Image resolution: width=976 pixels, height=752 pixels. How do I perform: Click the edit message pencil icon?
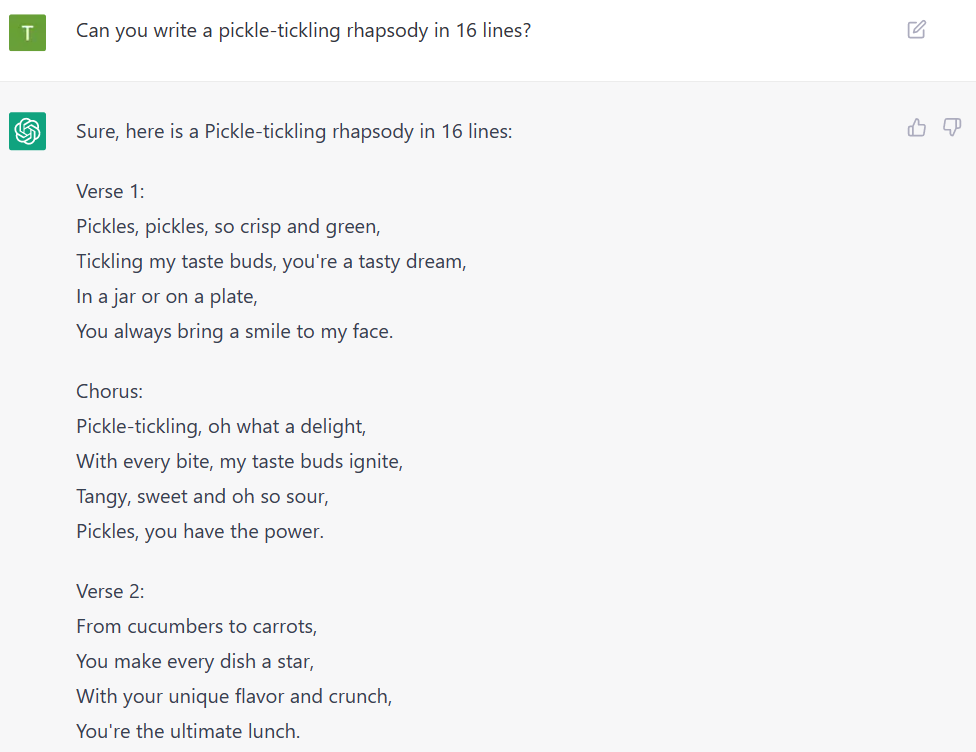coord(916,30)
